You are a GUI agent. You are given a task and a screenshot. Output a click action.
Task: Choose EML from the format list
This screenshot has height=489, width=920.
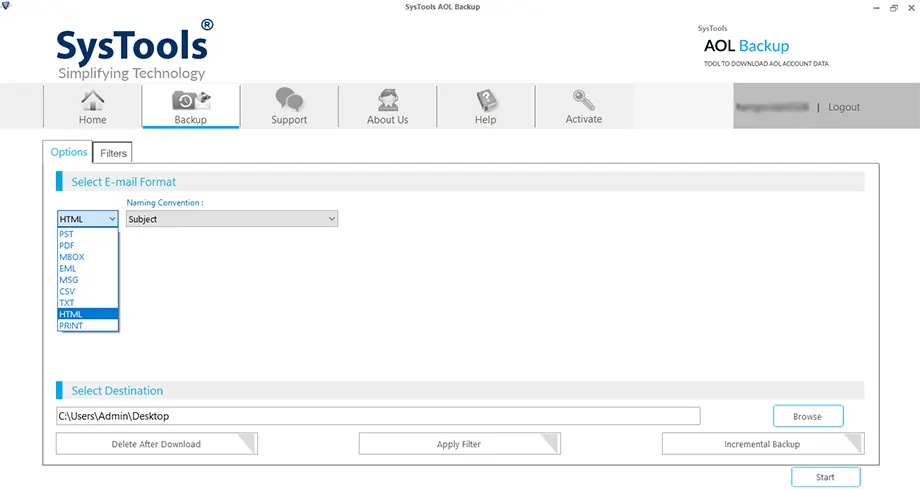(88, 268)
